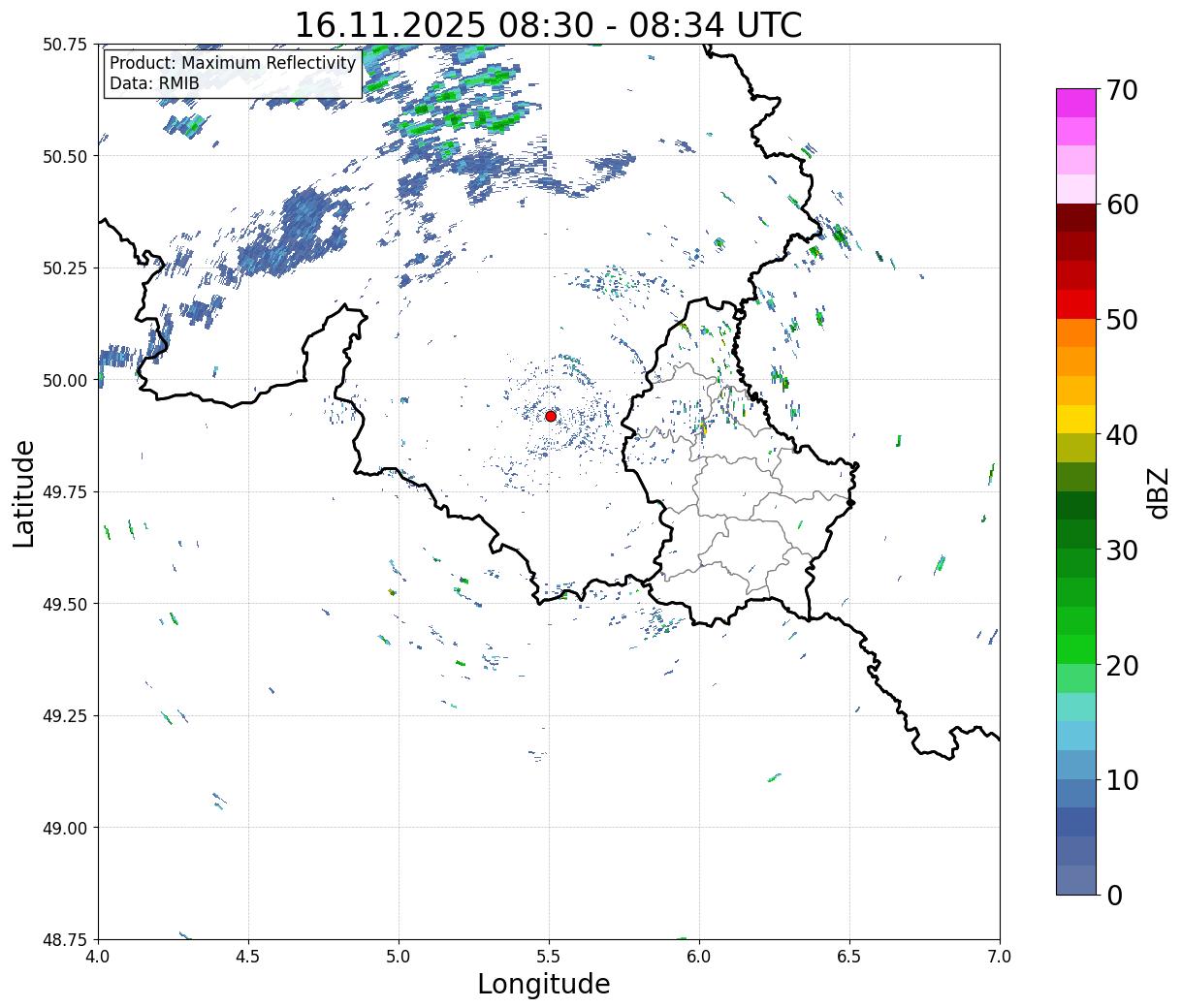Click the magenta 70 dBZ colorbar segment
Screen dimensions: 1182x1008
[1076, 103]
